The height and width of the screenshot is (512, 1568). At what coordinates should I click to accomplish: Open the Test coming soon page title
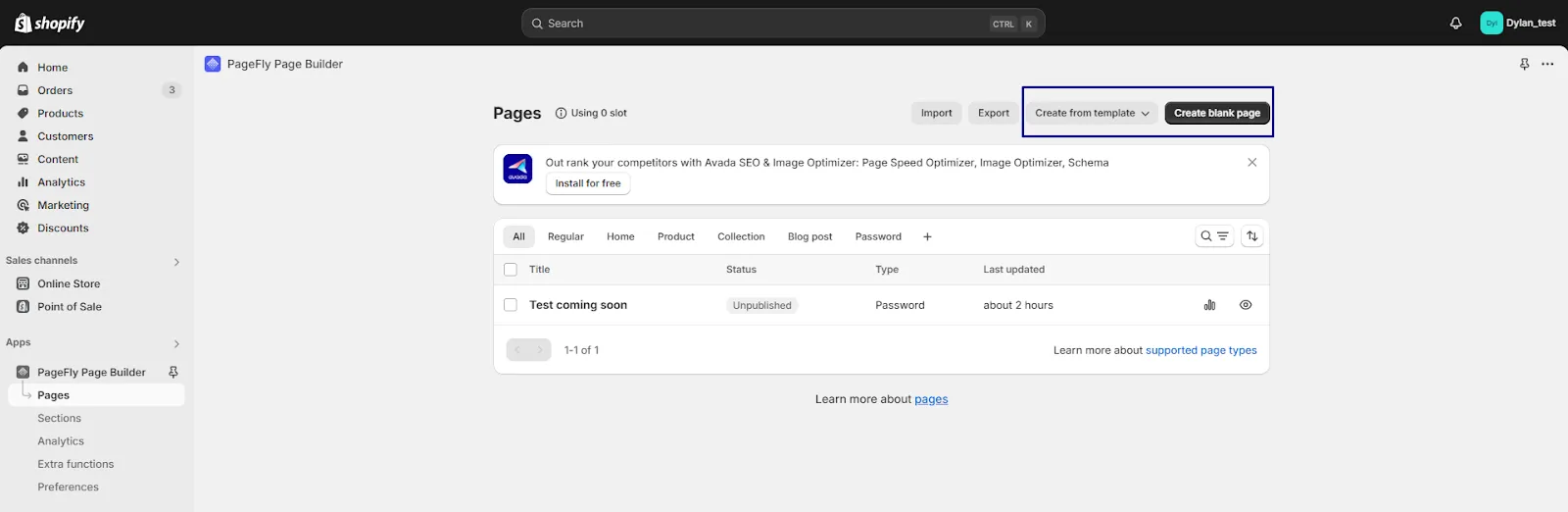[x=578, y=305]
